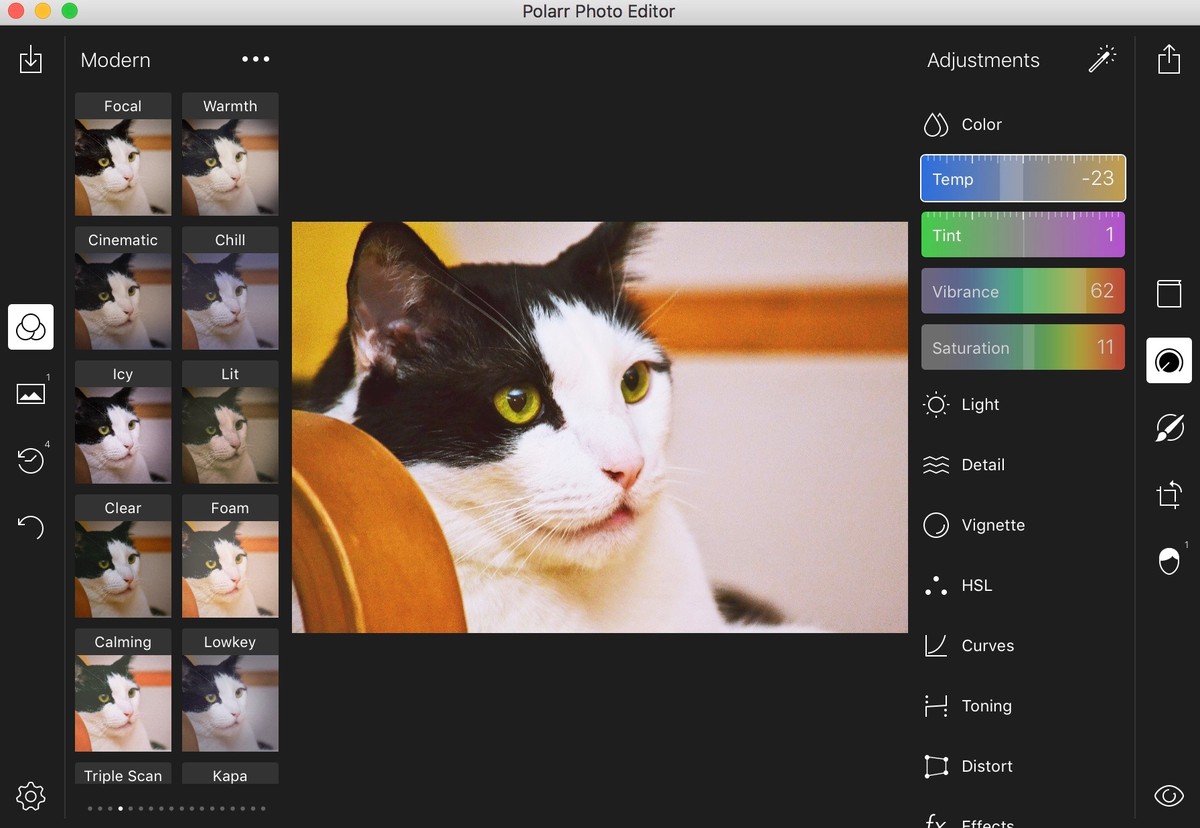Click the auto-enhance magic wand
Image resolution: width=1200 pixels, height=828 pixels.
coord(1102,59)
